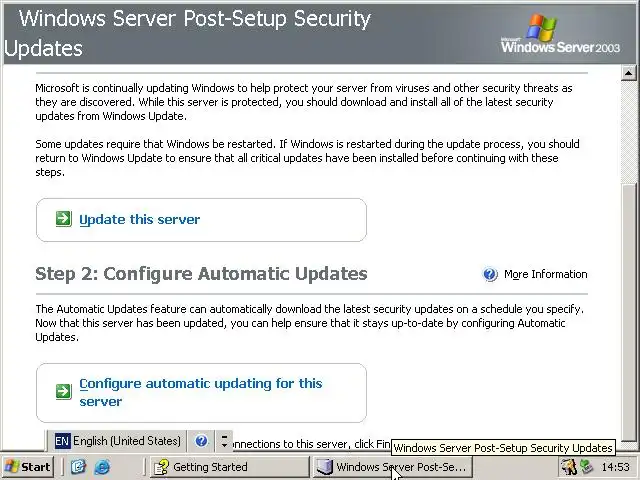Click the EN language indicator icon
The image size is (640, 480).
pyautogui.click(x=62, y=441)
